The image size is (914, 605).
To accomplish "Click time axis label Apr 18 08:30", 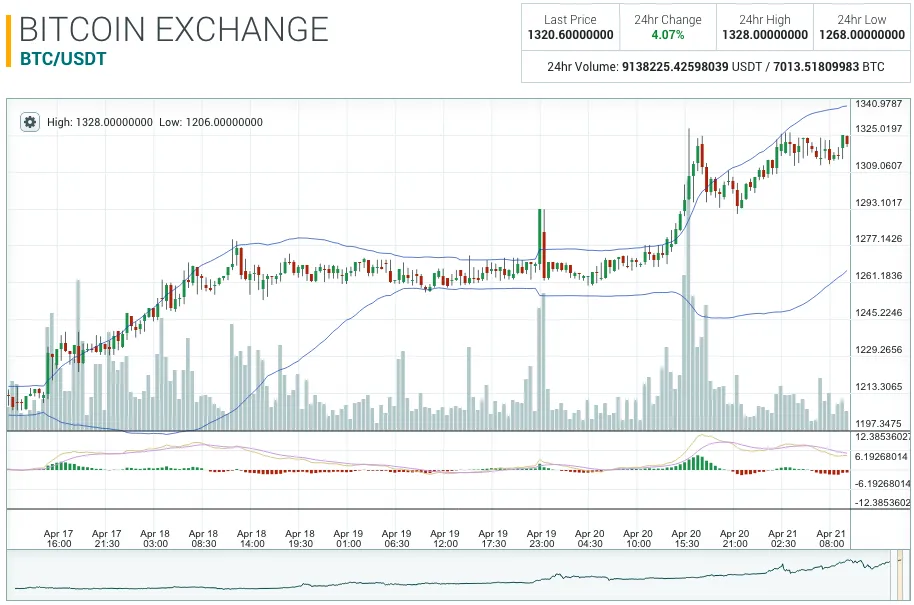I will (x=203, y=539).
